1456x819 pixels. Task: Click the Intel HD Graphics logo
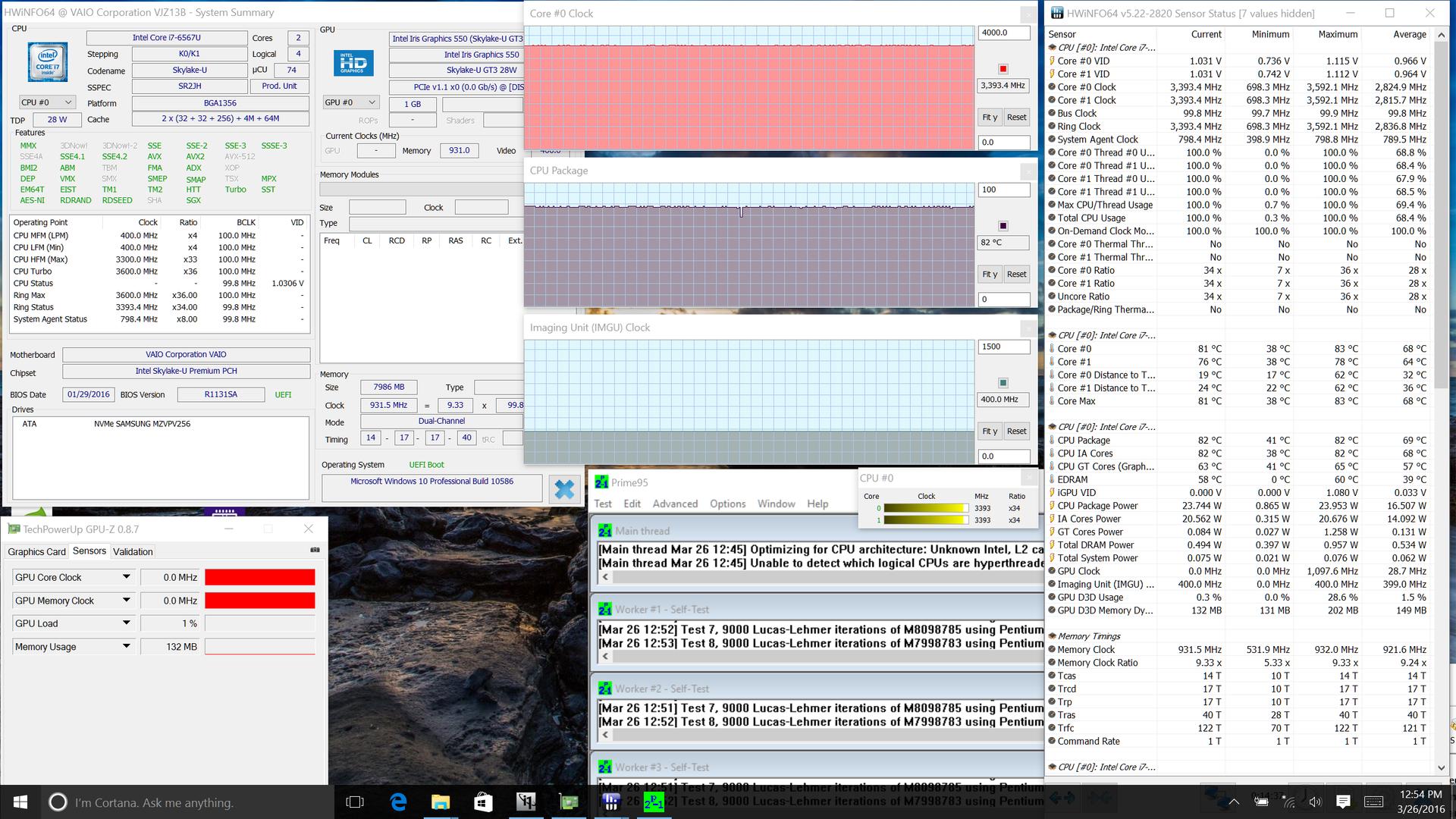tap(353, 63)
